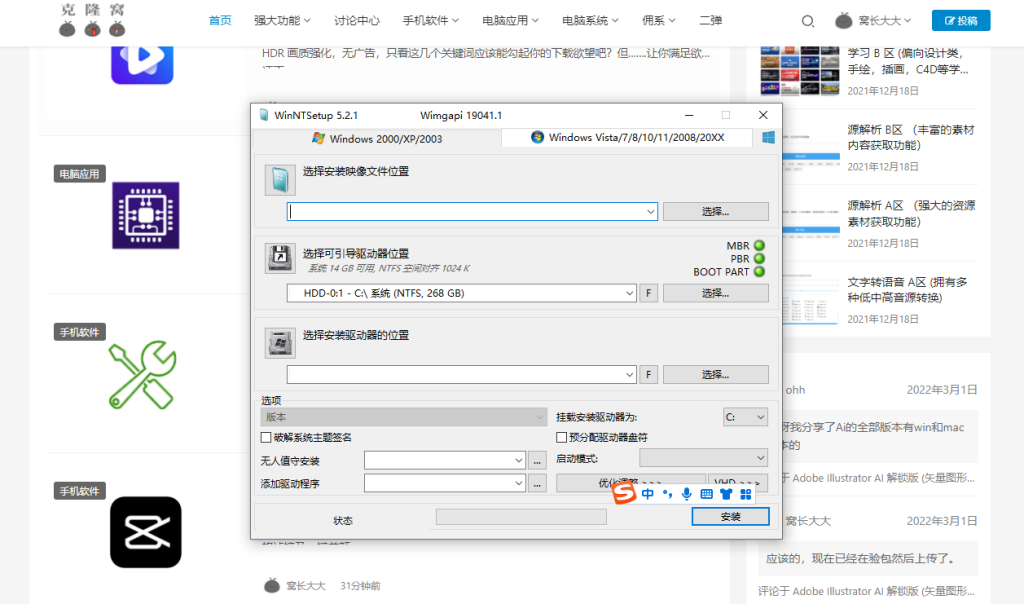The height and width of the screenshot is (604, 1024).
Task: Click 选择 button for installation drive
Action: pos(716,375)
